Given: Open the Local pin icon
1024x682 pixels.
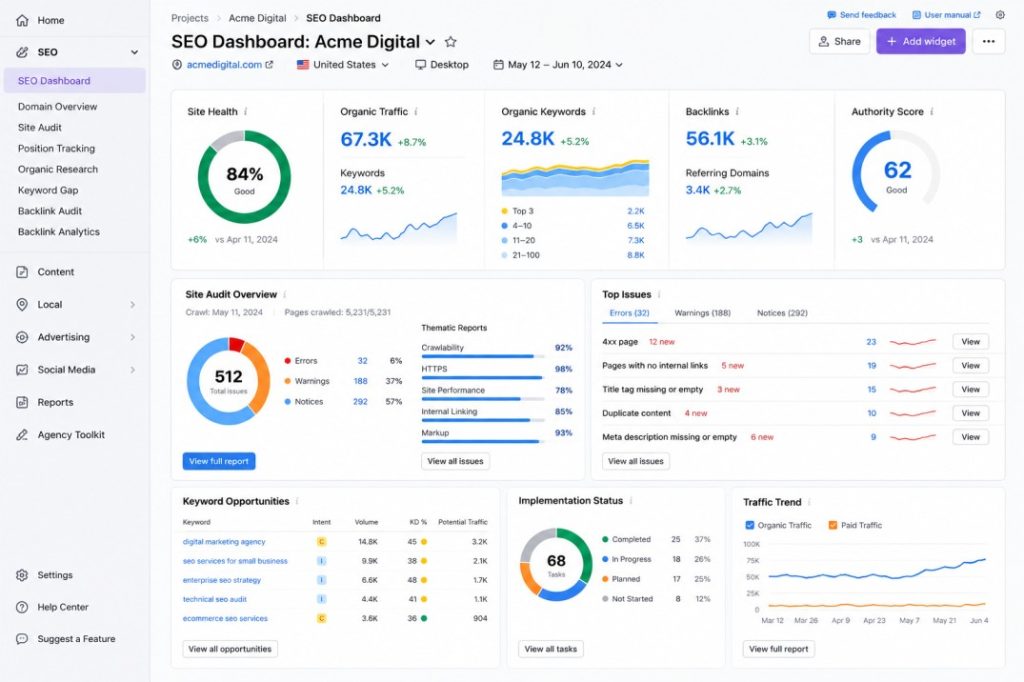Looking at the screenshot, I should pos(22,304).
